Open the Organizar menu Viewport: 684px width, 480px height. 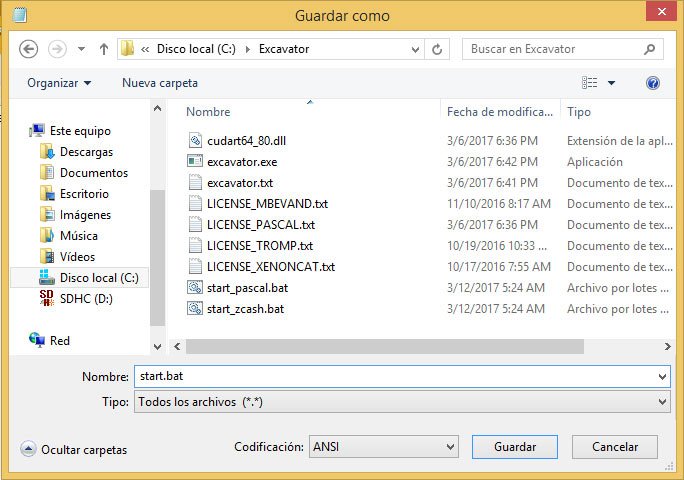click(x=59, y=83)
